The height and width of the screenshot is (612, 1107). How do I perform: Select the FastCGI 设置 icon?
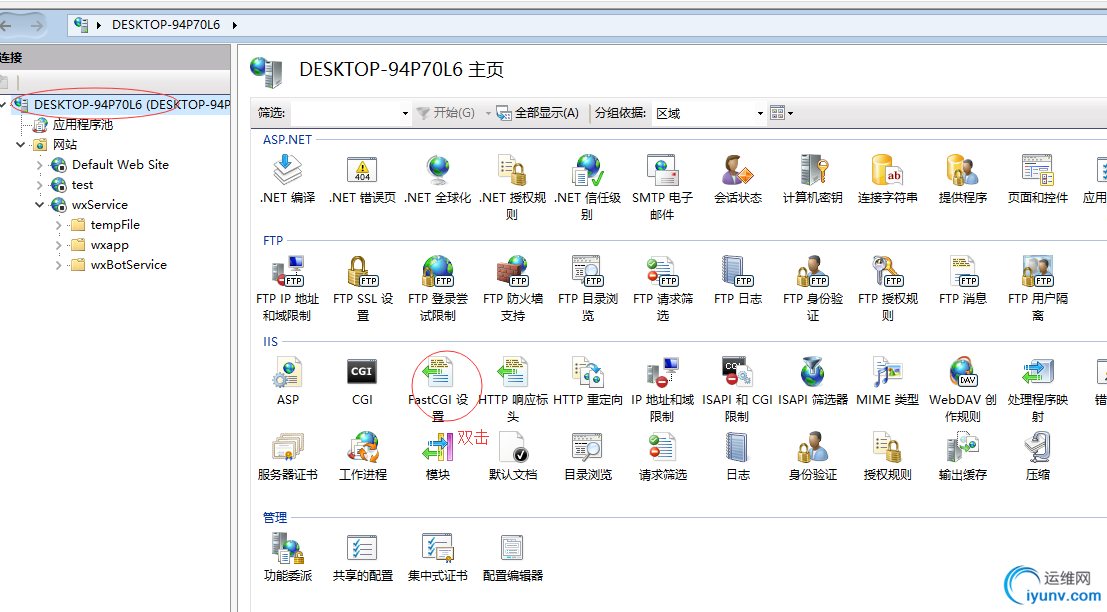438,372
